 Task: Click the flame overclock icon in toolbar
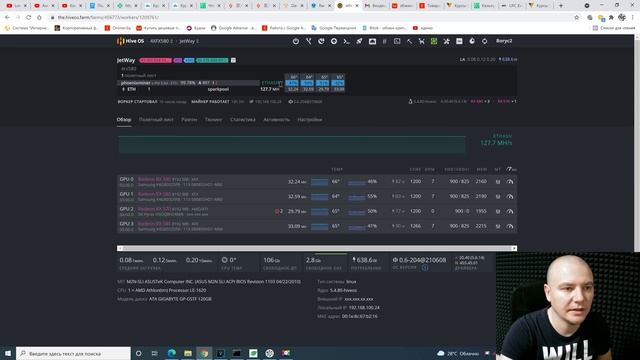(472, 41)
